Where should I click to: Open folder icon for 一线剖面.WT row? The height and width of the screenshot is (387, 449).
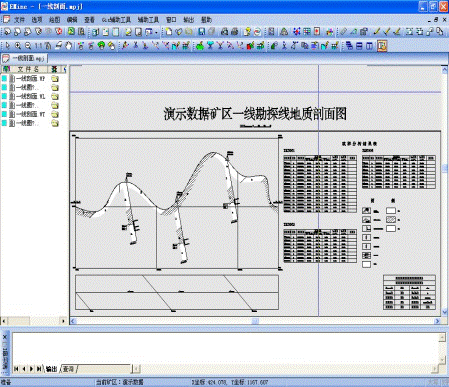tap(55, 114)
